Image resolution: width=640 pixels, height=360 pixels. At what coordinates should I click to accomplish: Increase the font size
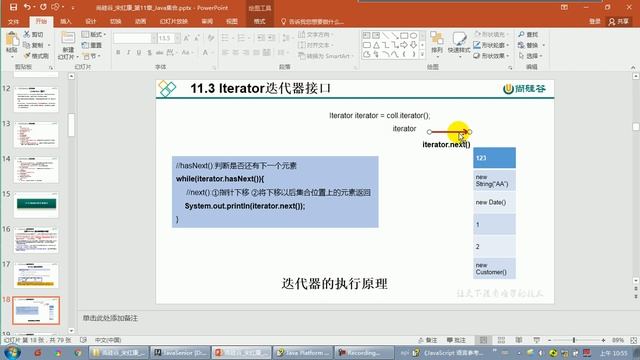point(187,38)
